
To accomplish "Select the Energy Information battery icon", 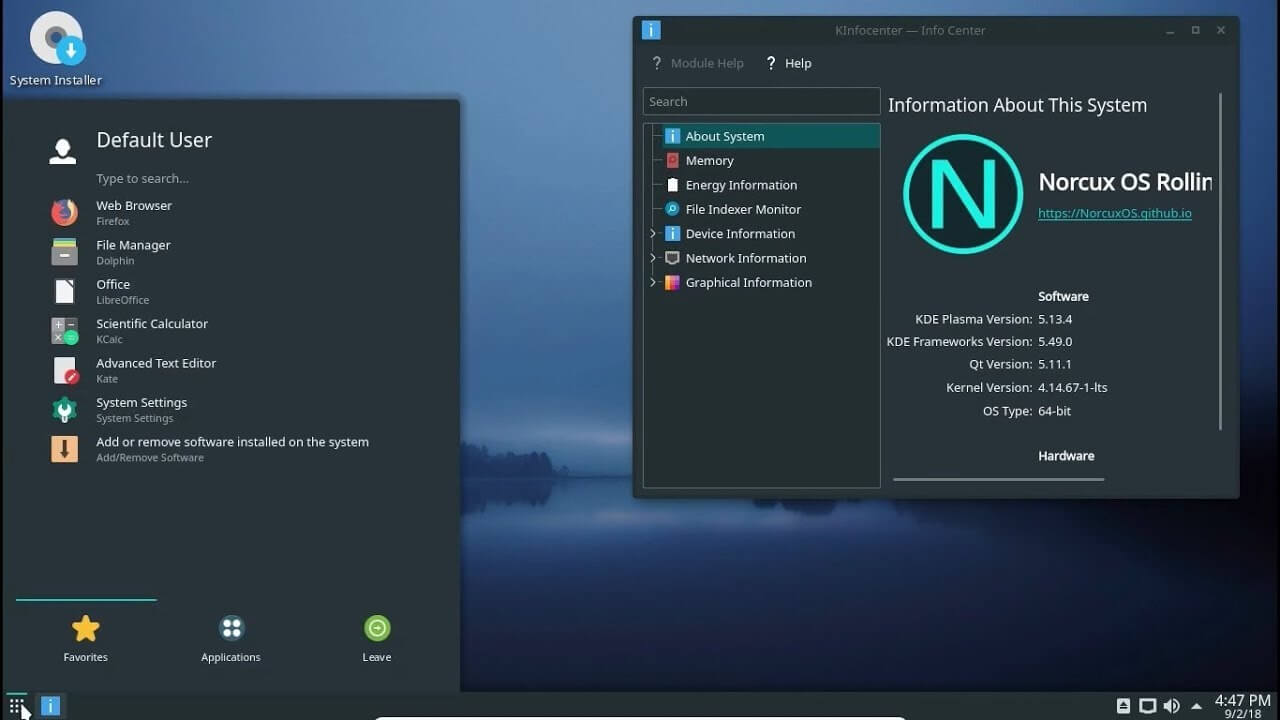I will [x=672, y=185].
